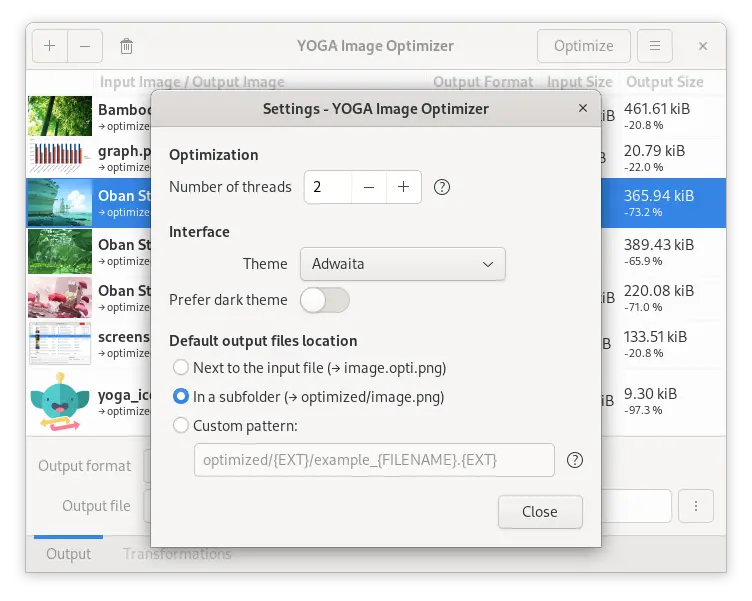Select In a subfolder radio option
752x601 pixels.
click(x=181, y=397)
